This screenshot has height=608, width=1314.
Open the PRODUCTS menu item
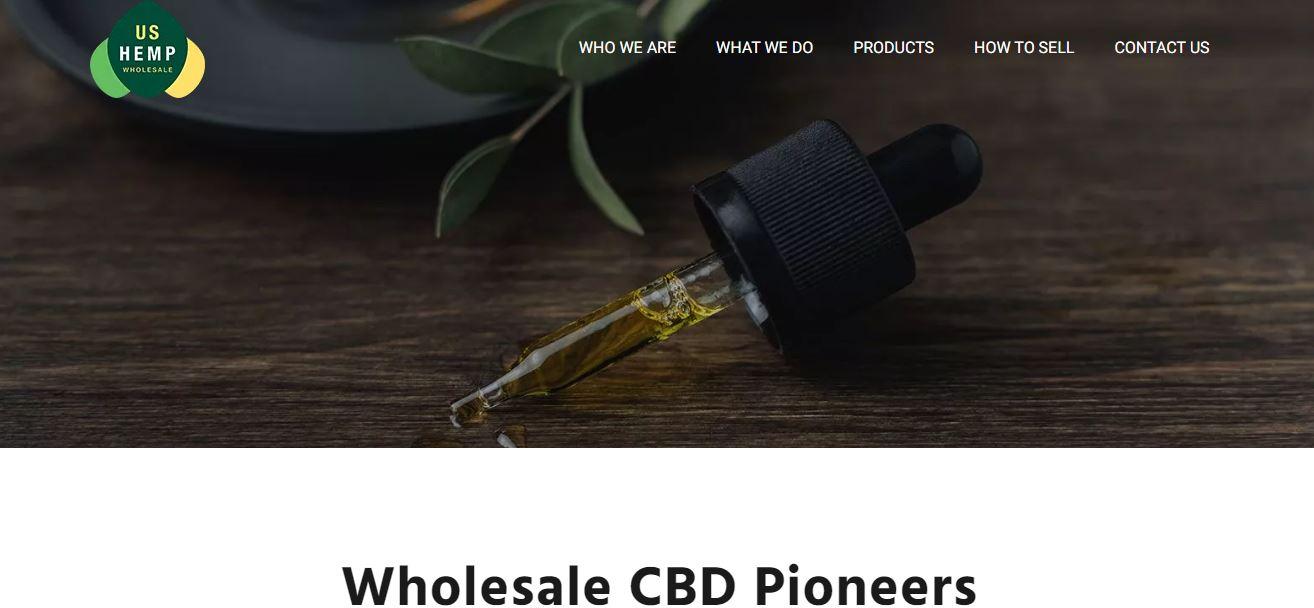click(893, 47)
